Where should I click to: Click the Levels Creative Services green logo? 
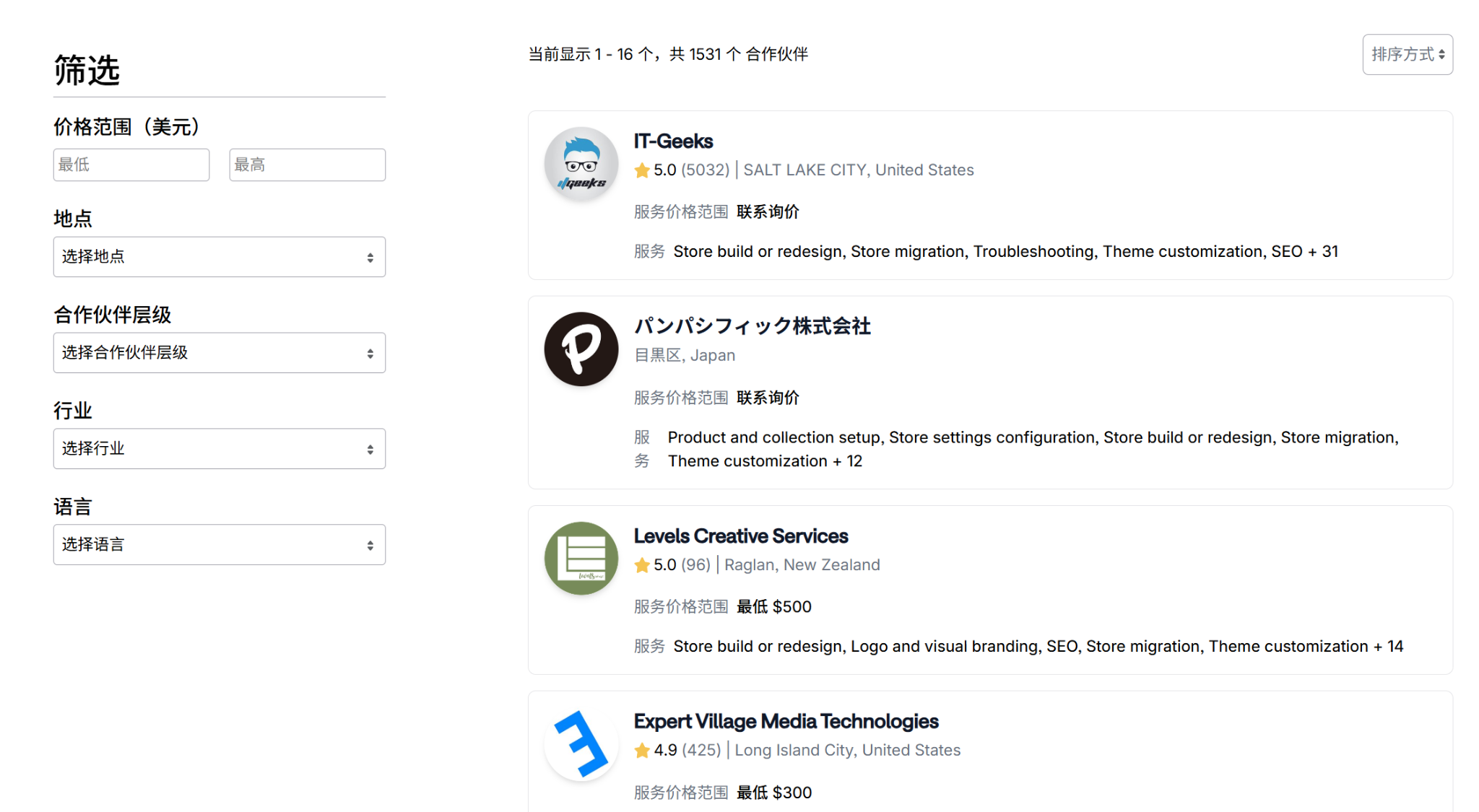pos(581,558)
